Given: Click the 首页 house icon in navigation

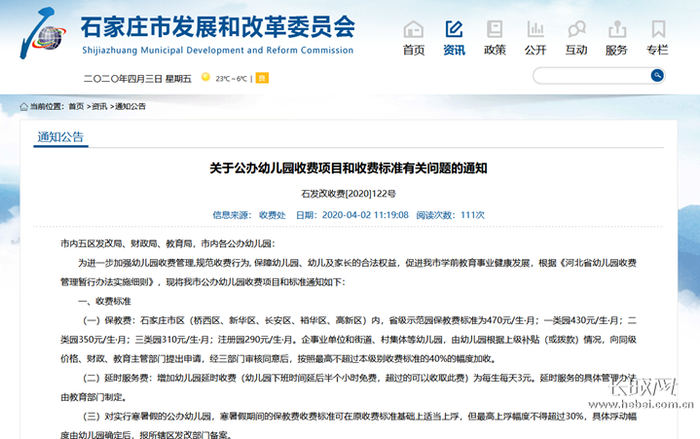Looking at the screenshot, I should [x=413, y=29].
